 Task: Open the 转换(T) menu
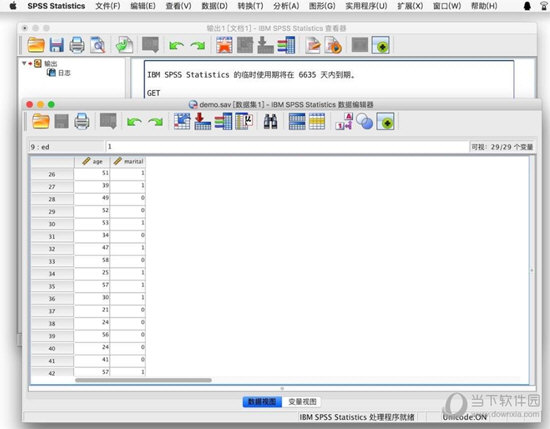click(x=250, y=6)
